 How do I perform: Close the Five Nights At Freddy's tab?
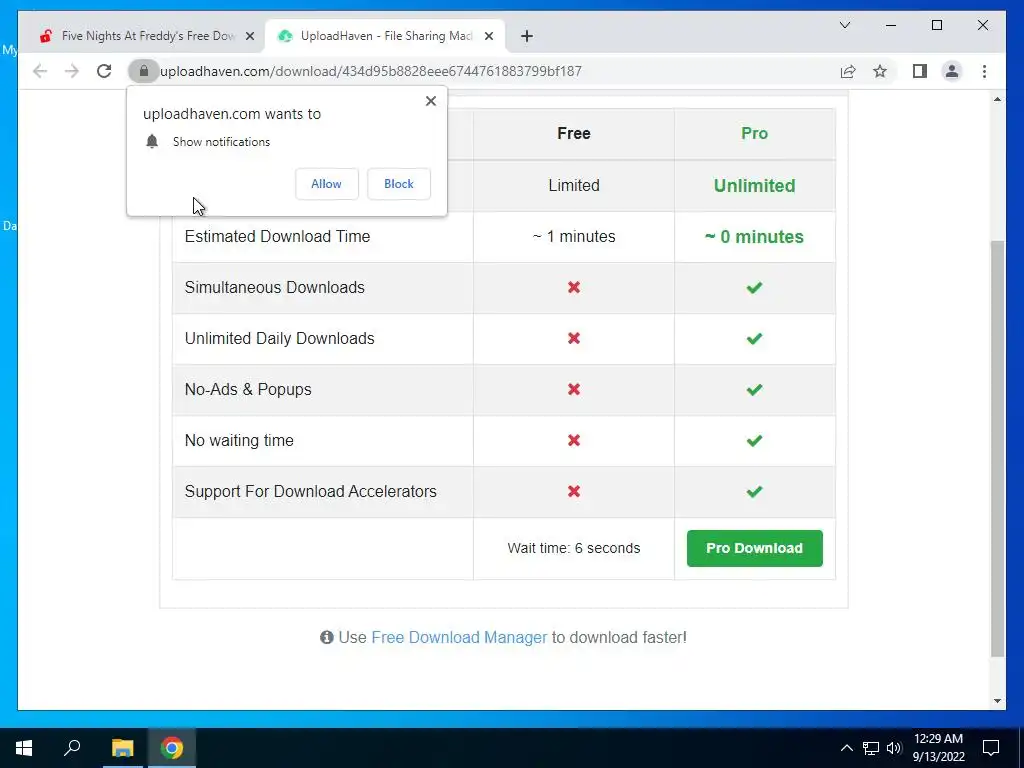[x=249, y=36]
